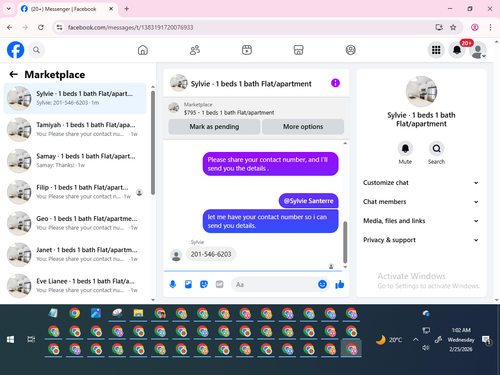
Task: Open the taskbar clock showing 1:02 AM
Action: coord(461,340)
